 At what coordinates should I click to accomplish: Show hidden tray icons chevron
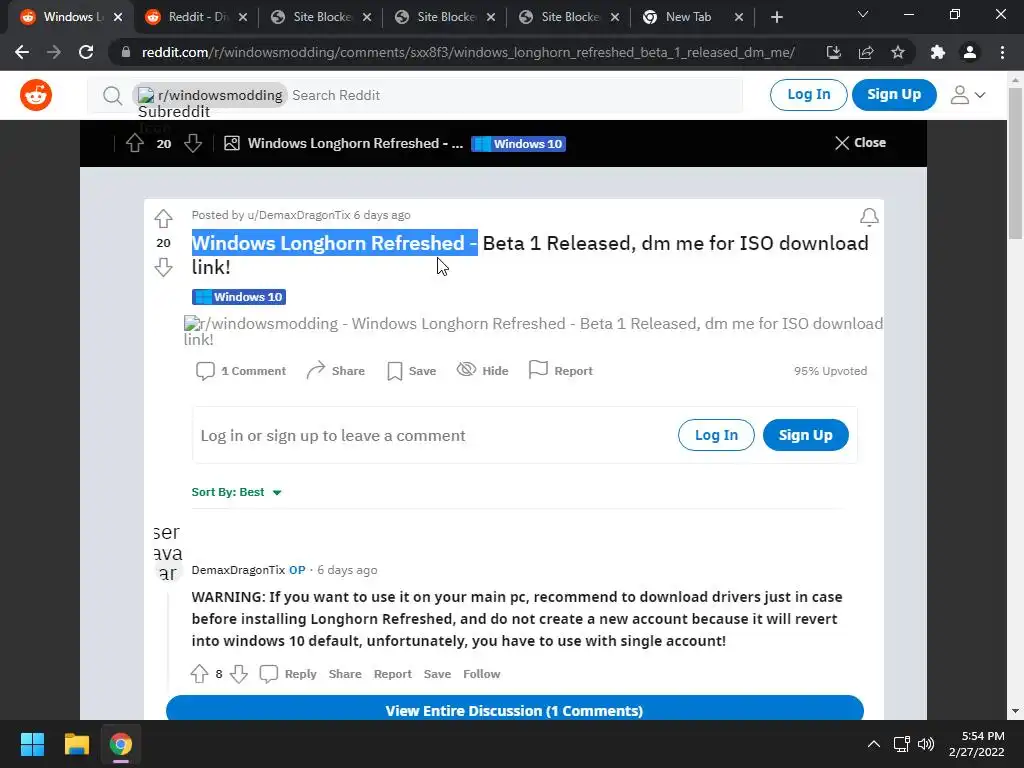(x=873, y=744)
